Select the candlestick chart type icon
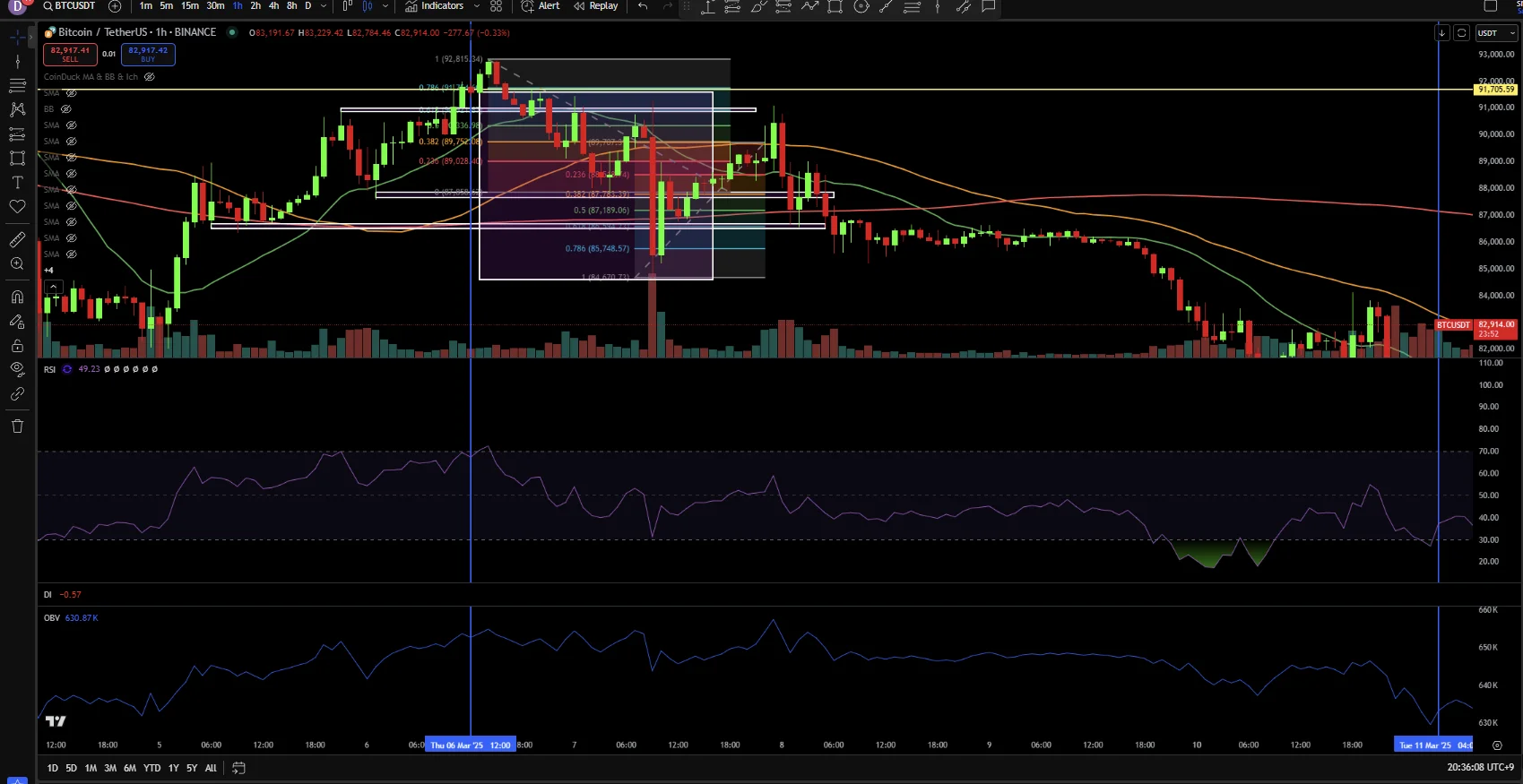 tap(368, 6)
